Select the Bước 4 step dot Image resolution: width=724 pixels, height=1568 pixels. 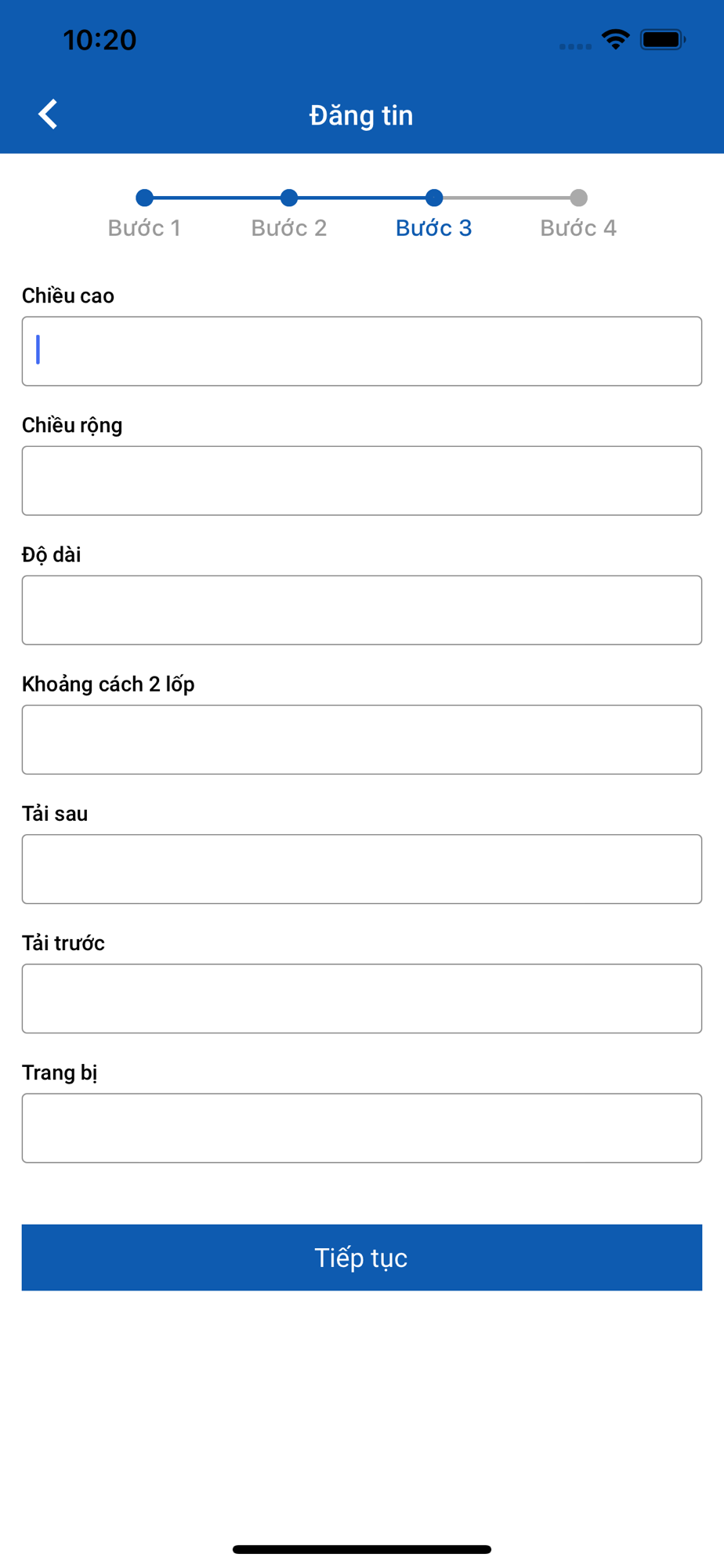click(x=578, y=198)
